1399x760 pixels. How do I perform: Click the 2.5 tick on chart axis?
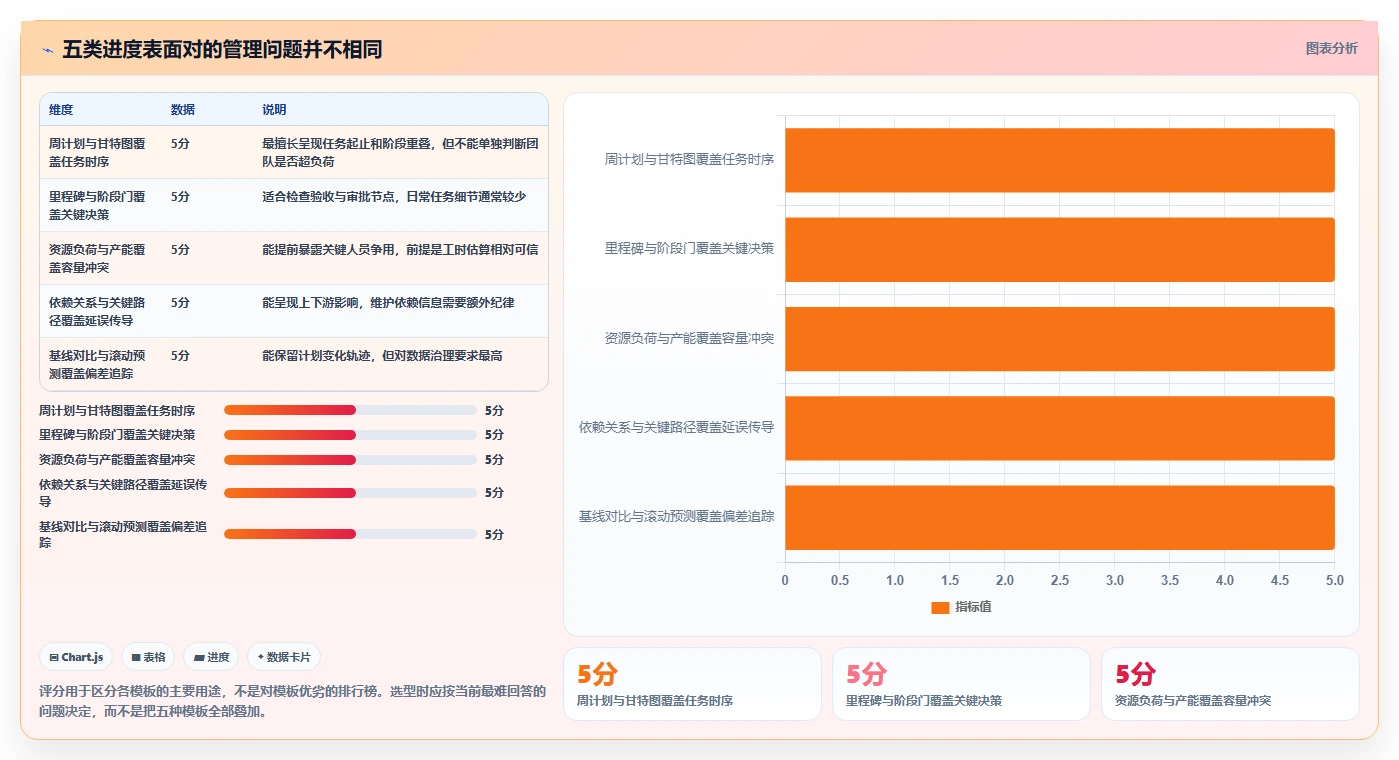coord(1059,581)
